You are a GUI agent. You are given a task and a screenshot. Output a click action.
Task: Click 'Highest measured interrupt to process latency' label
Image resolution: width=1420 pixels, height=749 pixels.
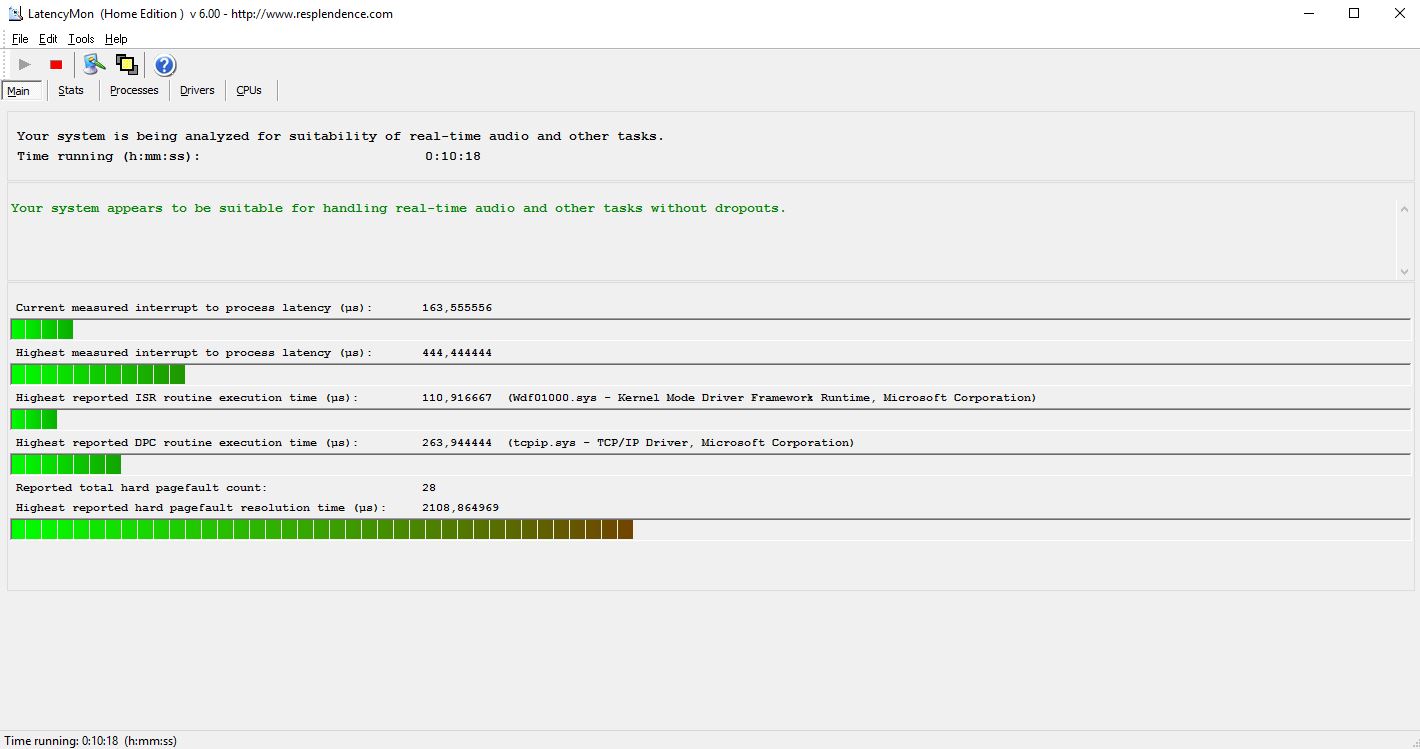194,353
